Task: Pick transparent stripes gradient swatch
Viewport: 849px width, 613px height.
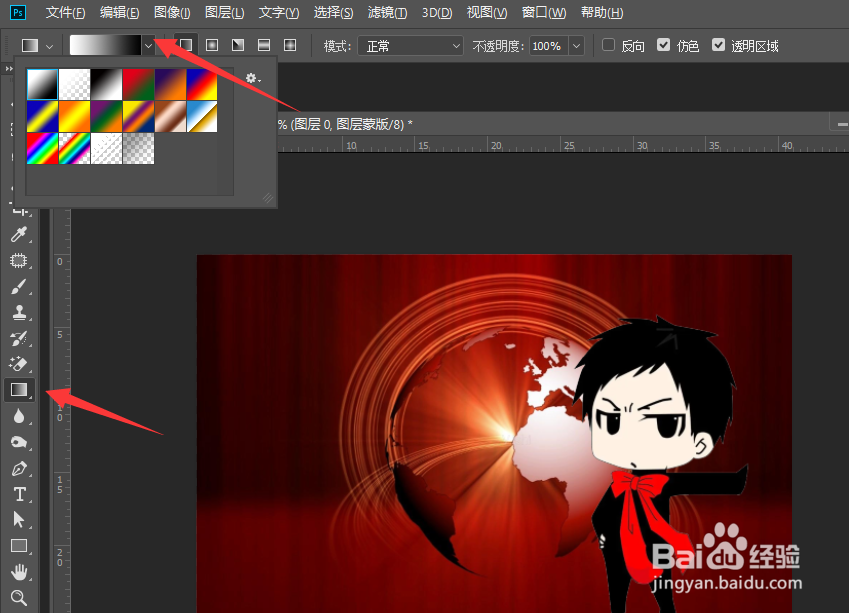Action: (x=106, y=148)
